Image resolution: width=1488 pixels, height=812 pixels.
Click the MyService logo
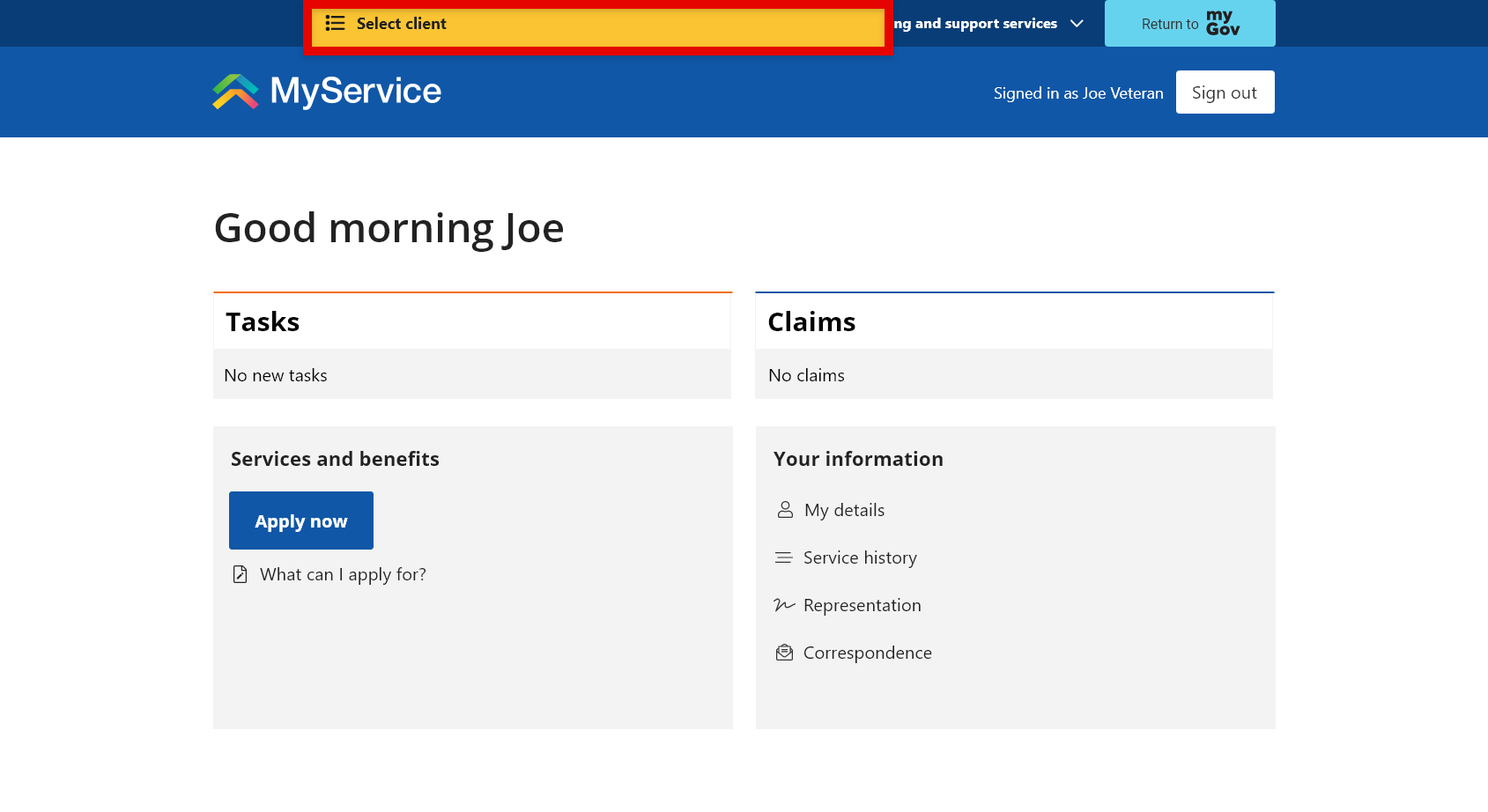[x=325, y=92]
